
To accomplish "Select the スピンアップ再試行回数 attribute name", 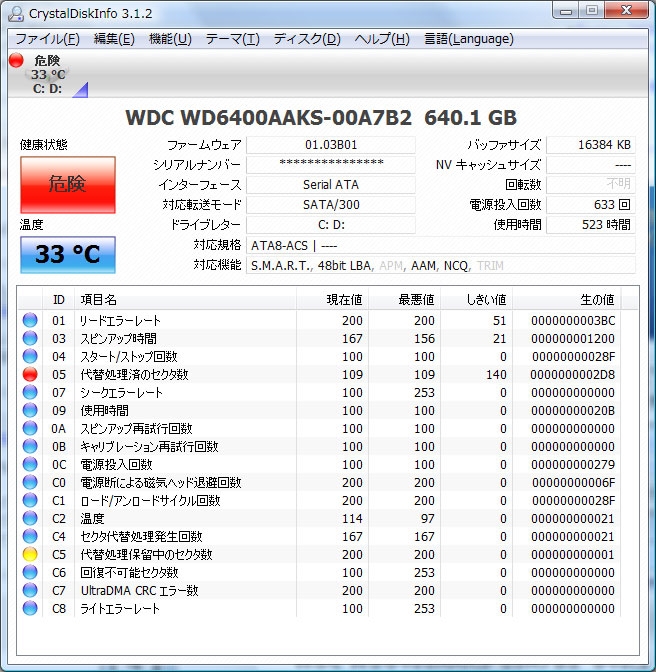I will [136, 429].
